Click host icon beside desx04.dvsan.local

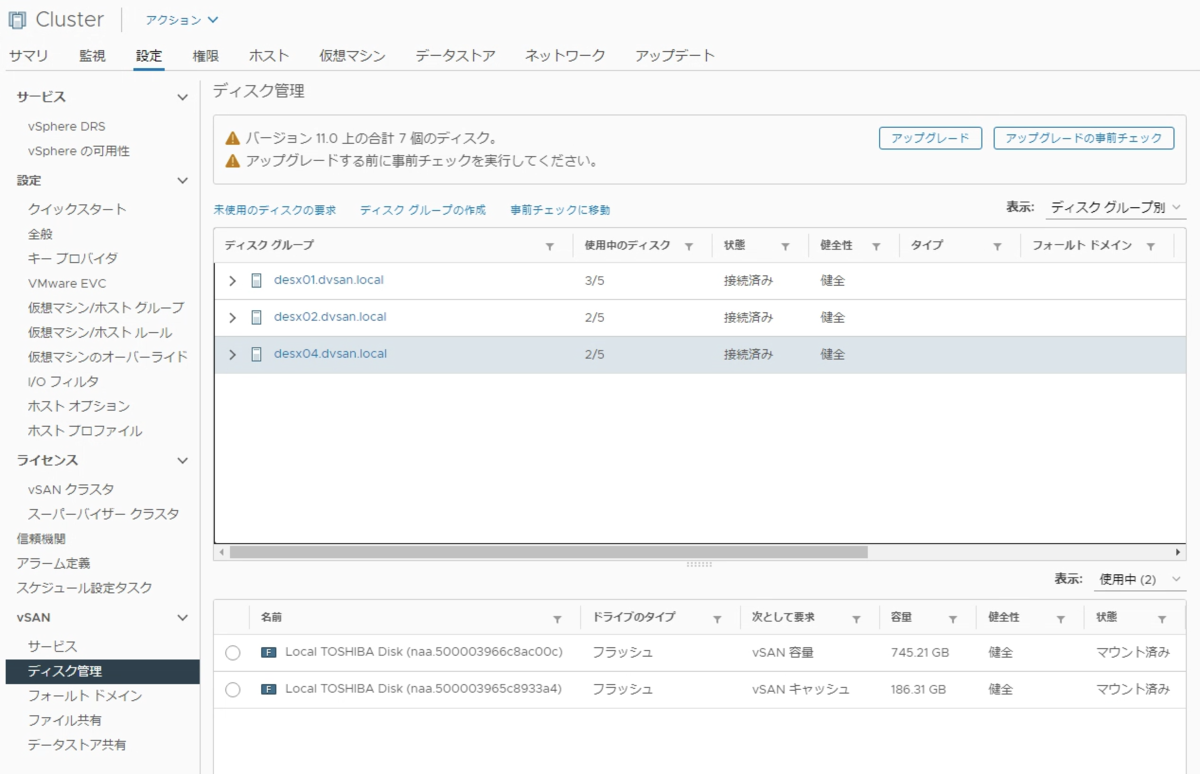pos(256,355)
